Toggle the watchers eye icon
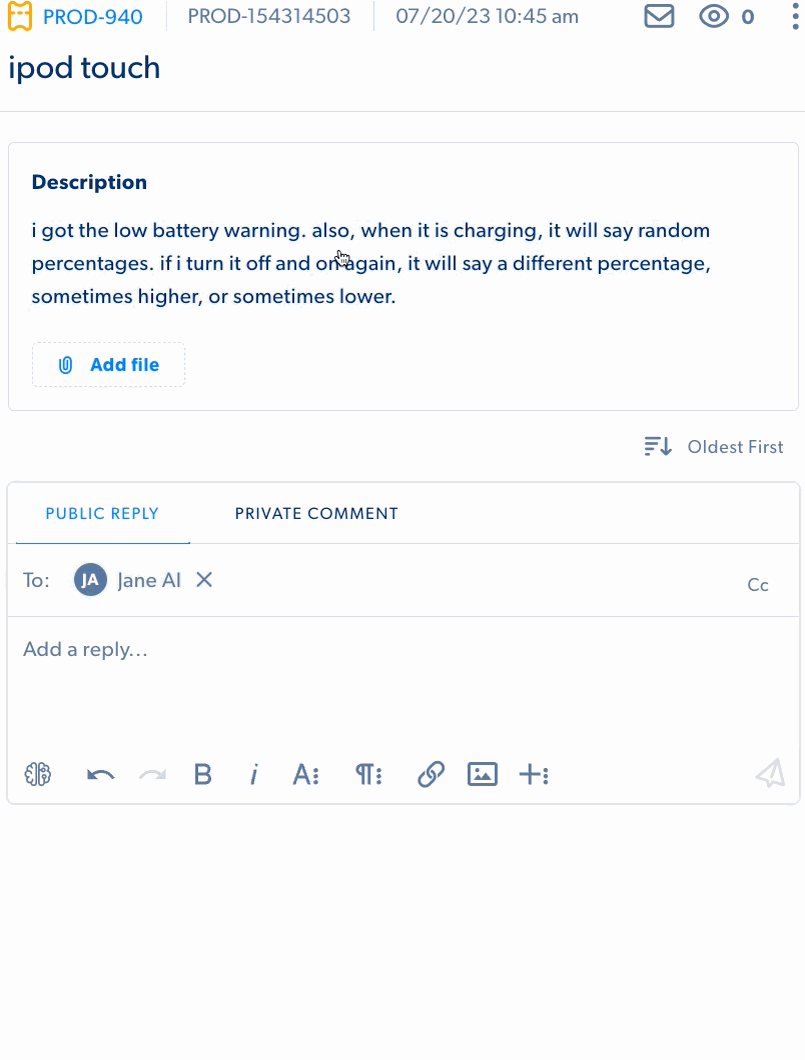The width and height of the screenshot is (805, 1060). 714,17
